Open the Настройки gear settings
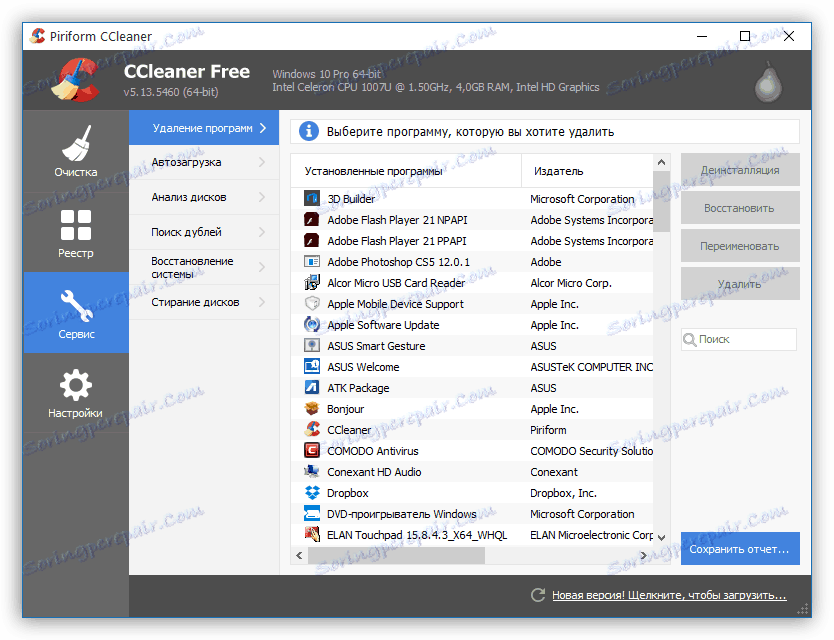Image resolution: width=834 pixels, height=640 pixels. point(76,393)
